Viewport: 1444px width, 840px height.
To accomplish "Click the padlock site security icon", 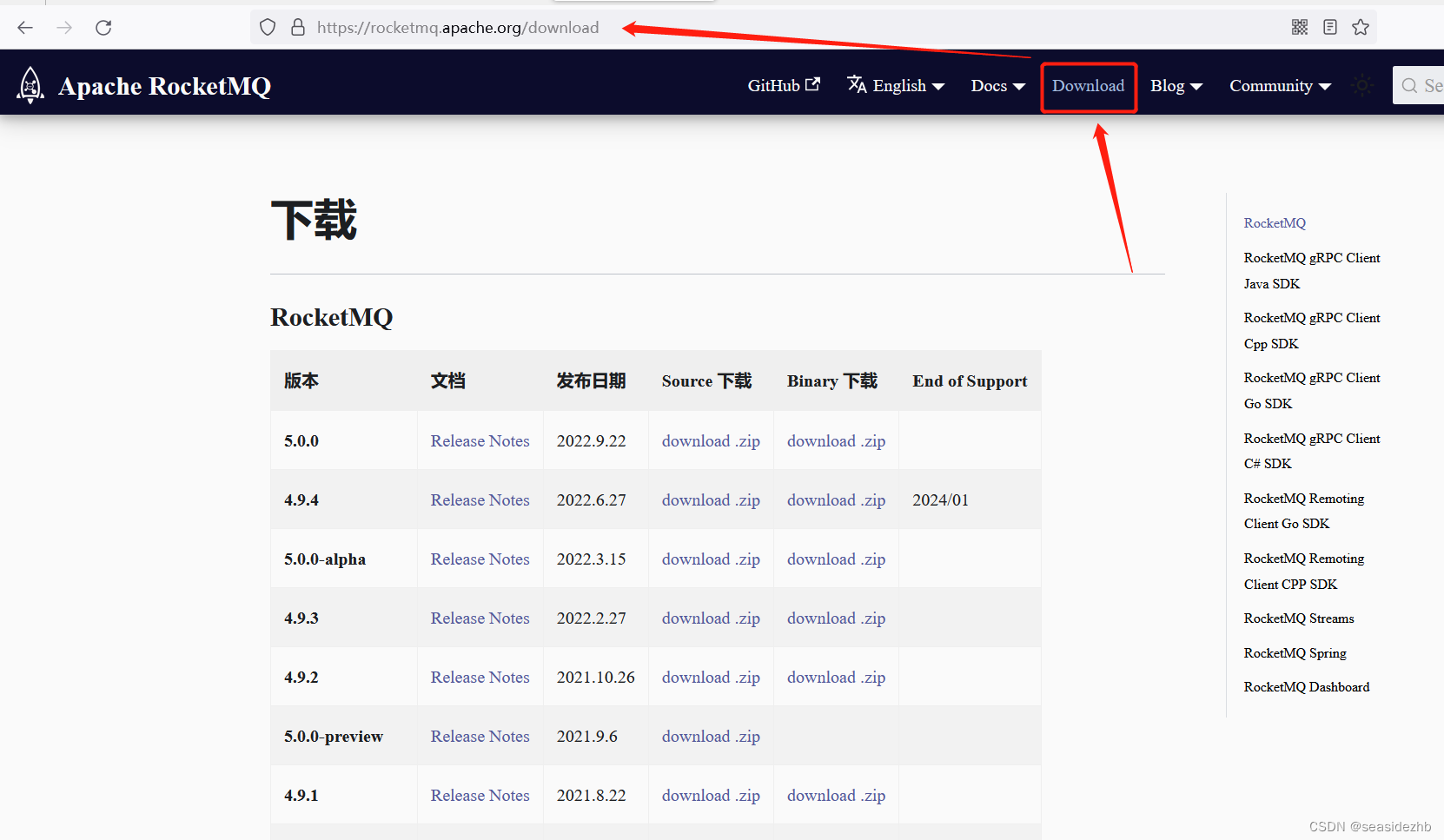I will [x=298, y=28].
